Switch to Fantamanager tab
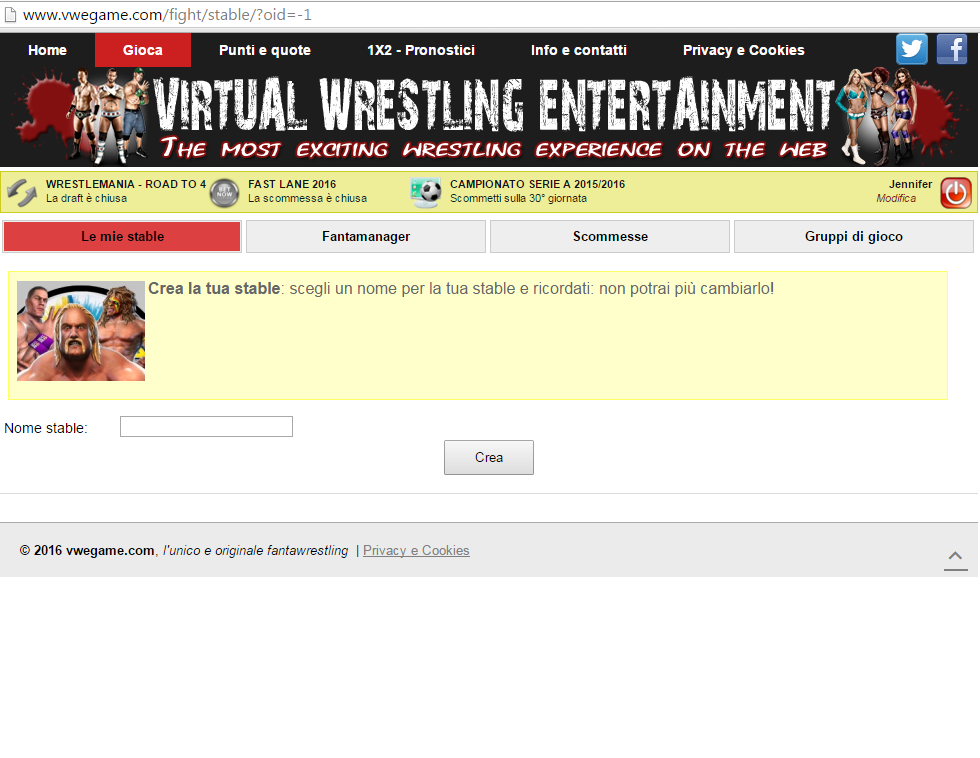This screenshot has width=980, height=758. (x=366, y=236)
